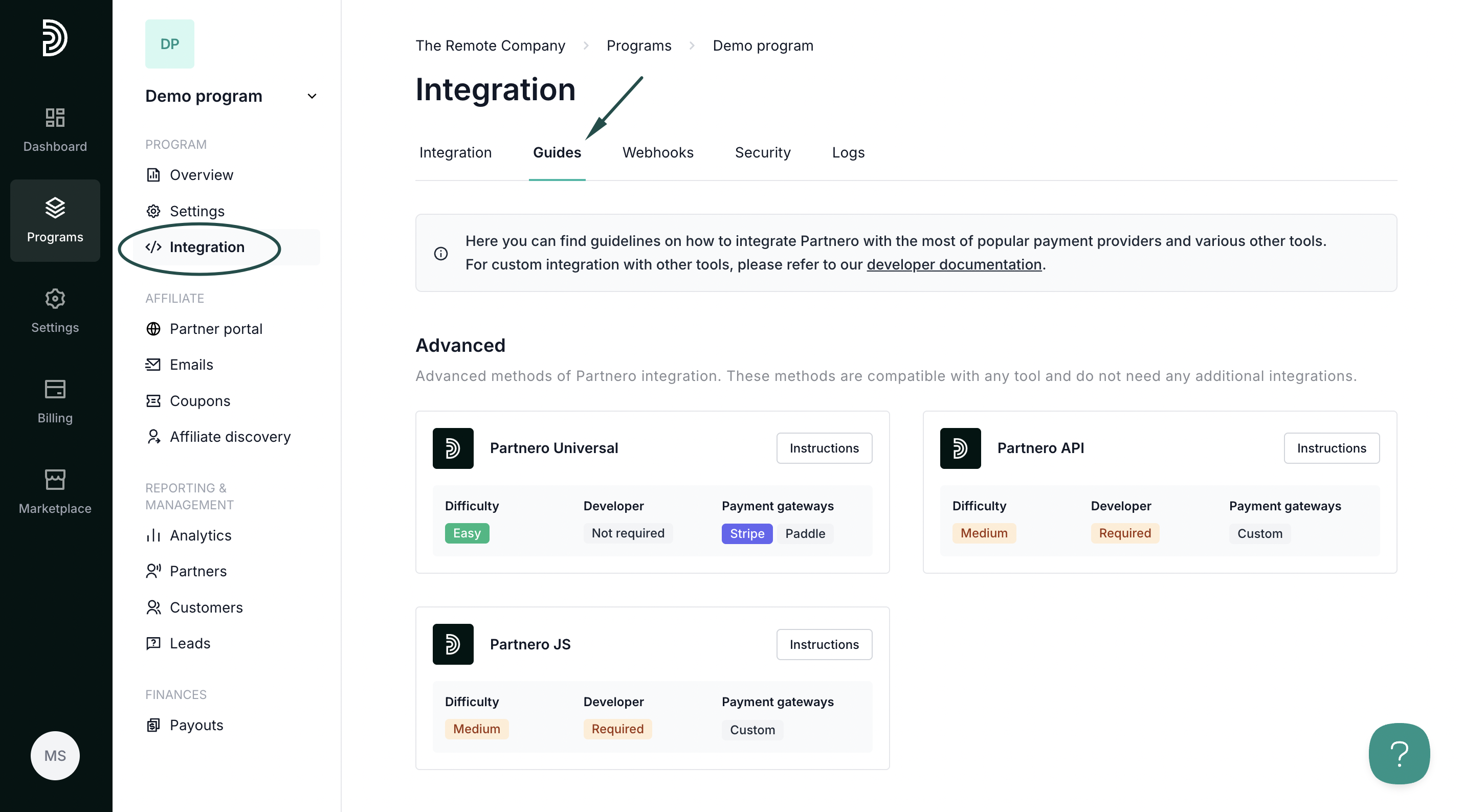Open Instructions for Partnero Universal
This screenshot has width=1463, height=812.
824,448
